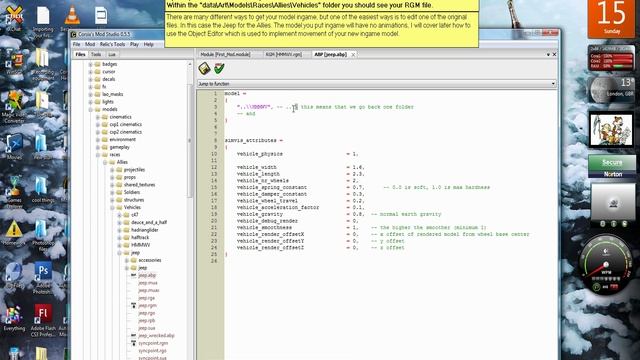Select the halftrack folder
Screen dimensions: 640x360
pos(140,238)
